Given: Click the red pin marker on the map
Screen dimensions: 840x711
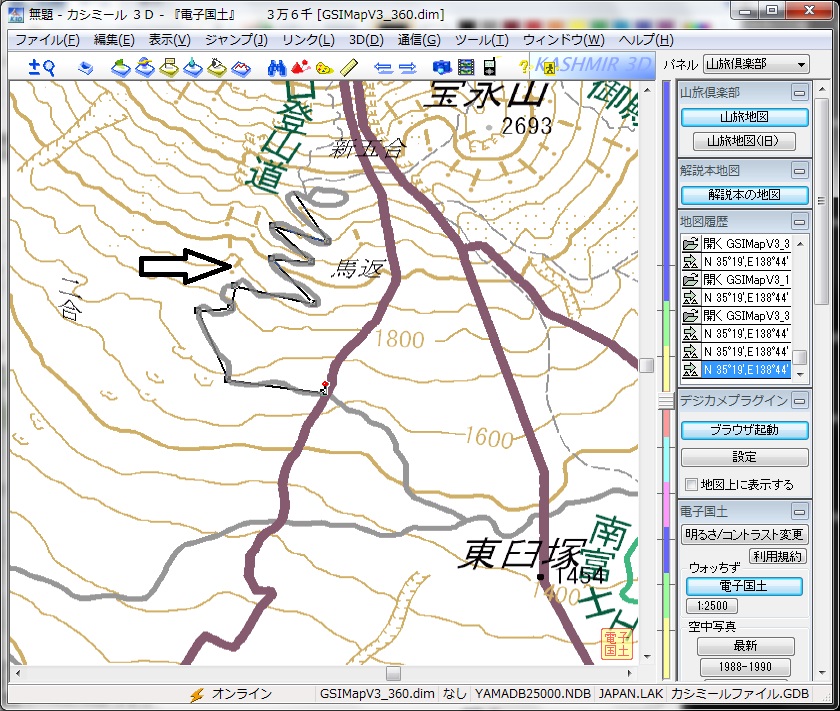Looking at the screenshot, I should tap(325, 386).
